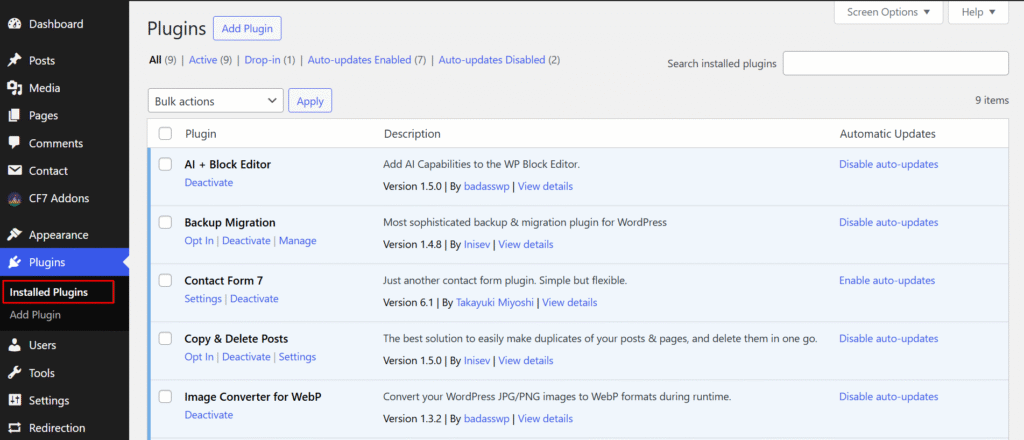The height and width of the screenshot is (440, 1024).
Task: Disable auto-updates for Backup Migration
Action: pyautogui.click(x=889, y=223)
